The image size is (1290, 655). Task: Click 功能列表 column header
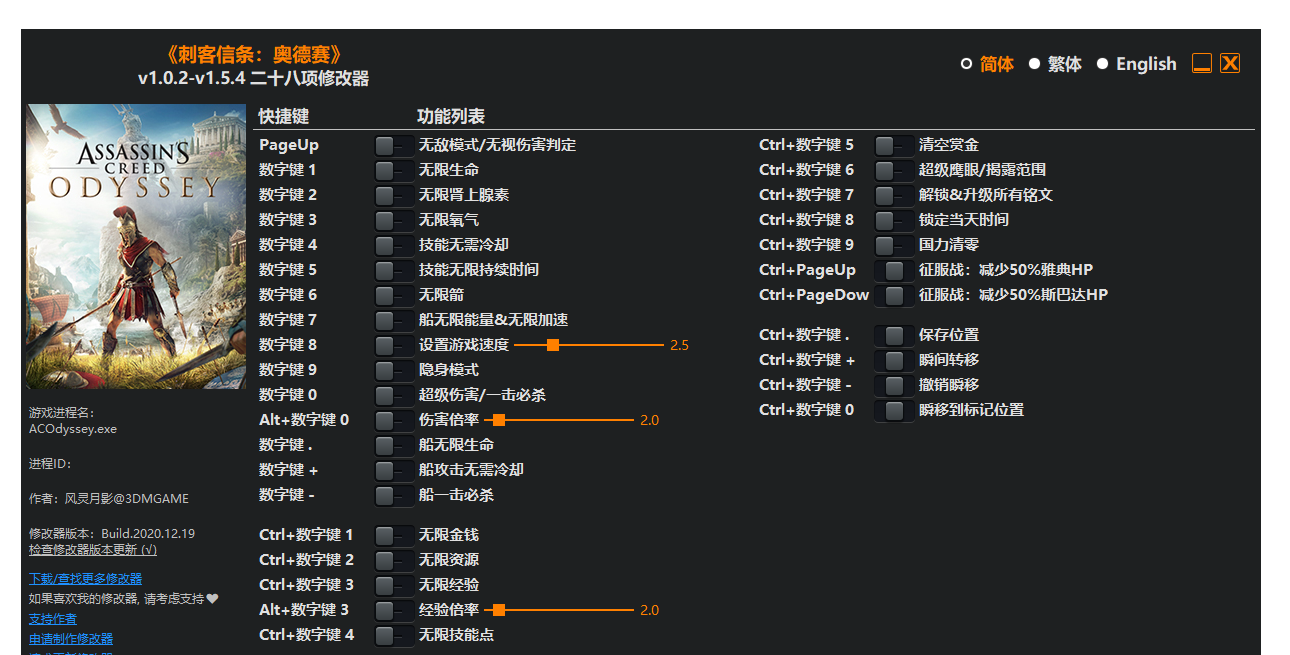[451, 116]
